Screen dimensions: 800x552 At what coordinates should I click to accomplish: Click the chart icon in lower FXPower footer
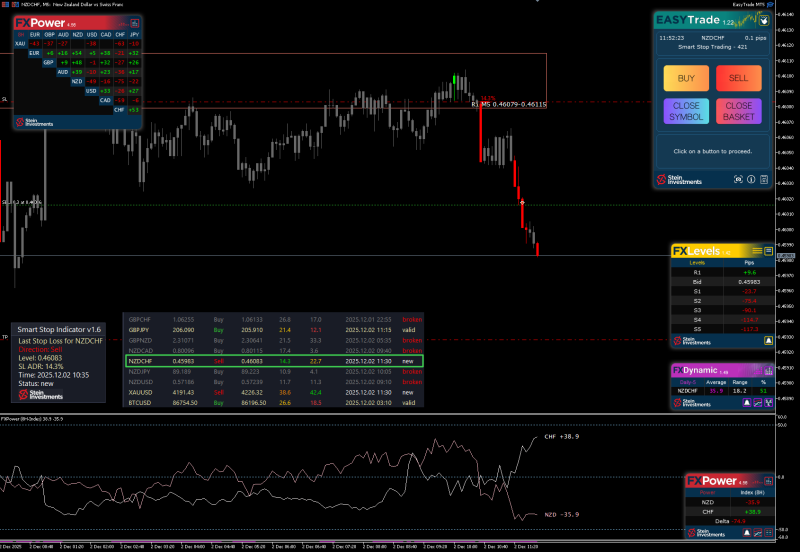(758, 533)
